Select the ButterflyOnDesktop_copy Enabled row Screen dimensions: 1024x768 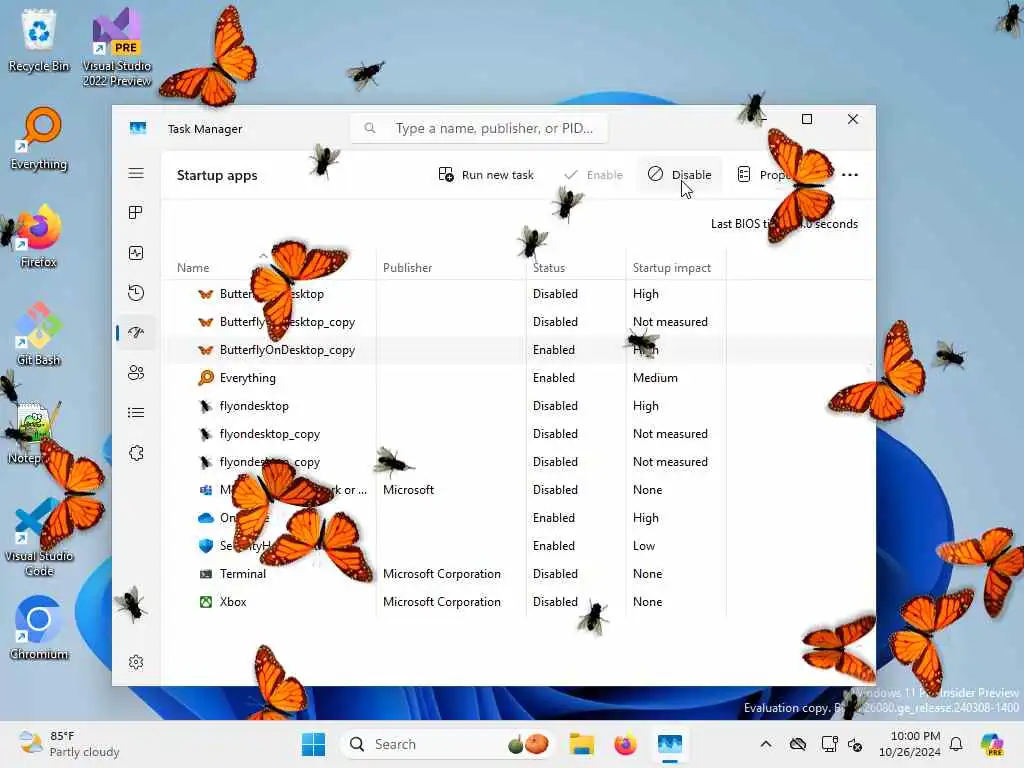519,350
